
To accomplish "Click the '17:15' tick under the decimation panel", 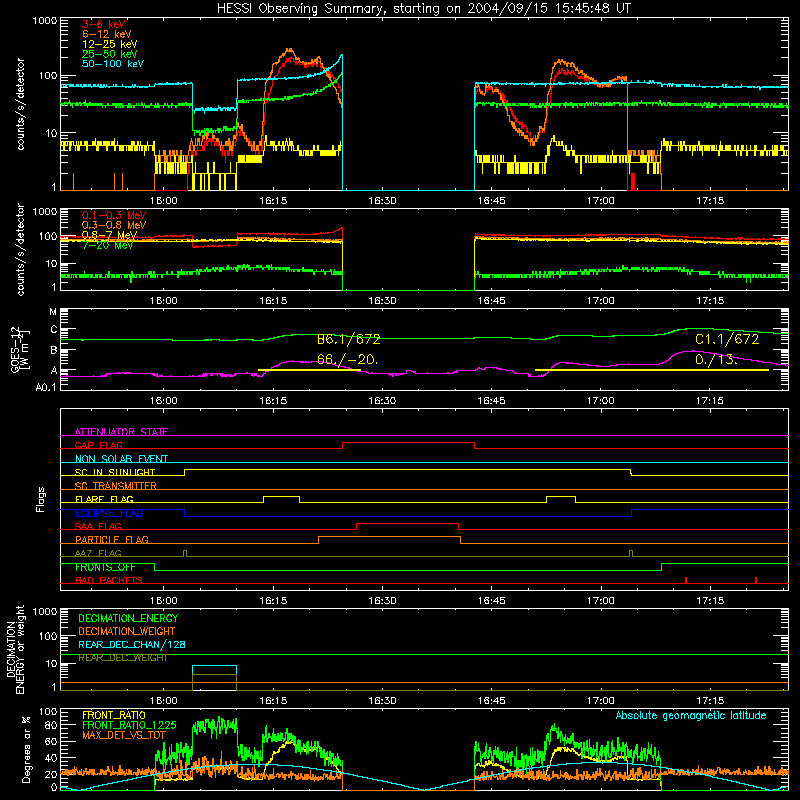I will pos(710,701).
